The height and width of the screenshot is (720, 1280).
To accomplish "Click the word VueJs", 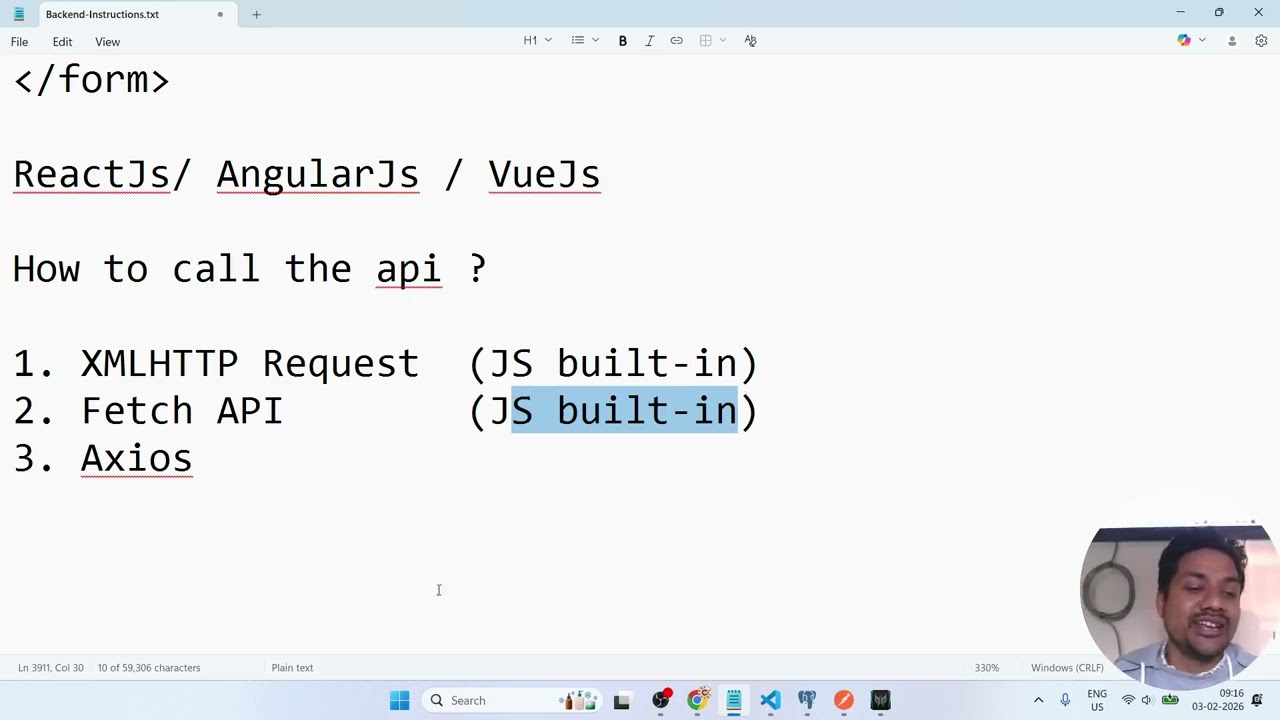I will pos(544,174).
